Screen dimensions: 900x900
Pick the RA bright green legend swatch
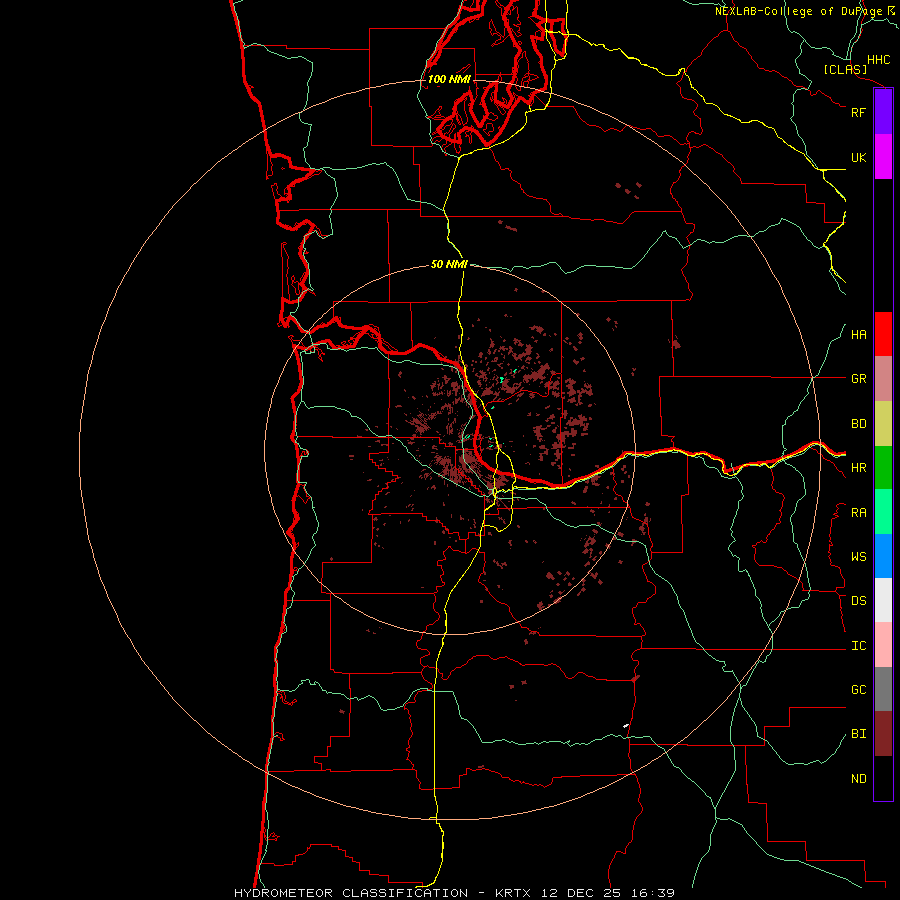(883, 512)
